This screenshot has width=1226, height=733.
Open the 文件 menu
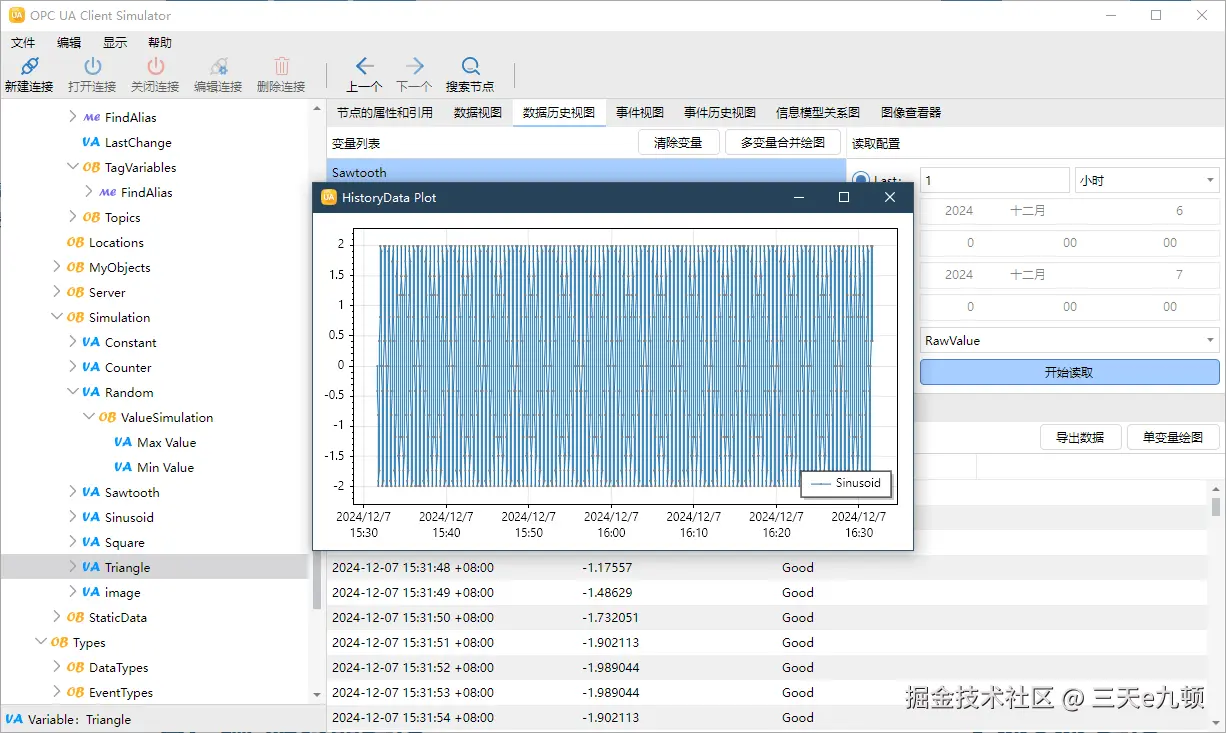click(22, 42)
